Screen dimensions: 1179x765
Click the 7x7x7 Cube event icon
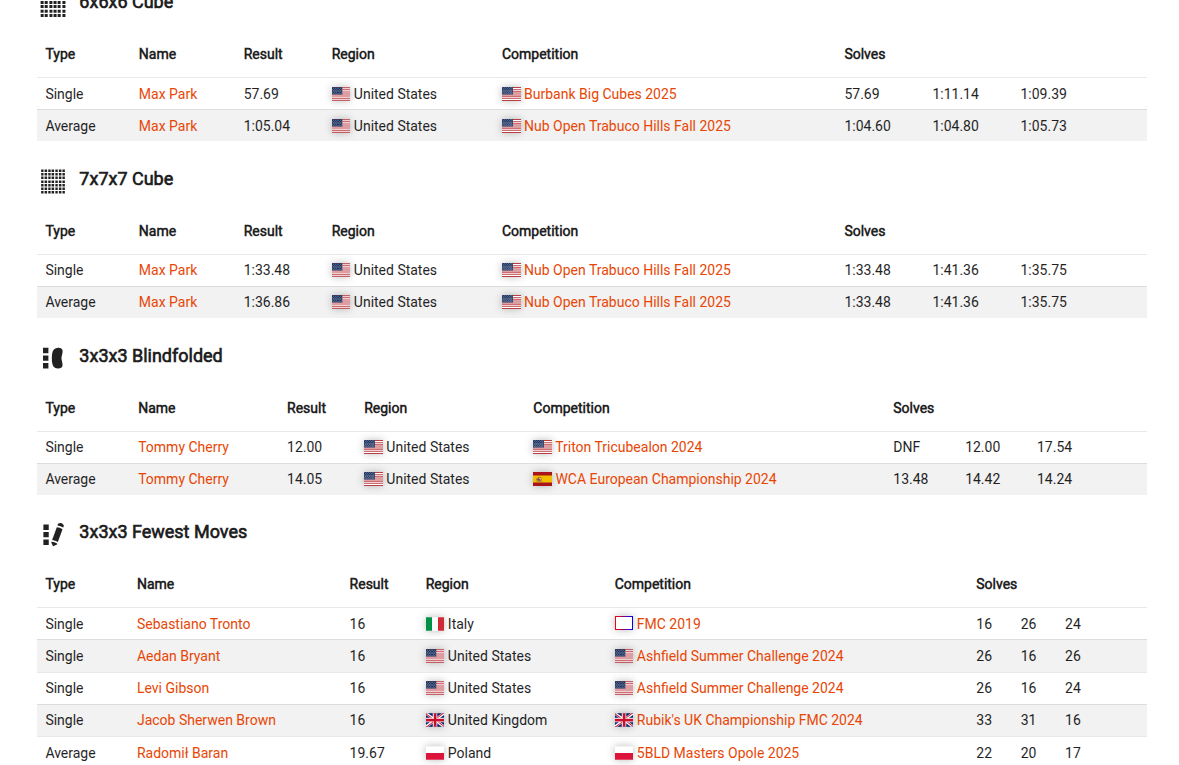pyautogui.click(x=53, y=181)
